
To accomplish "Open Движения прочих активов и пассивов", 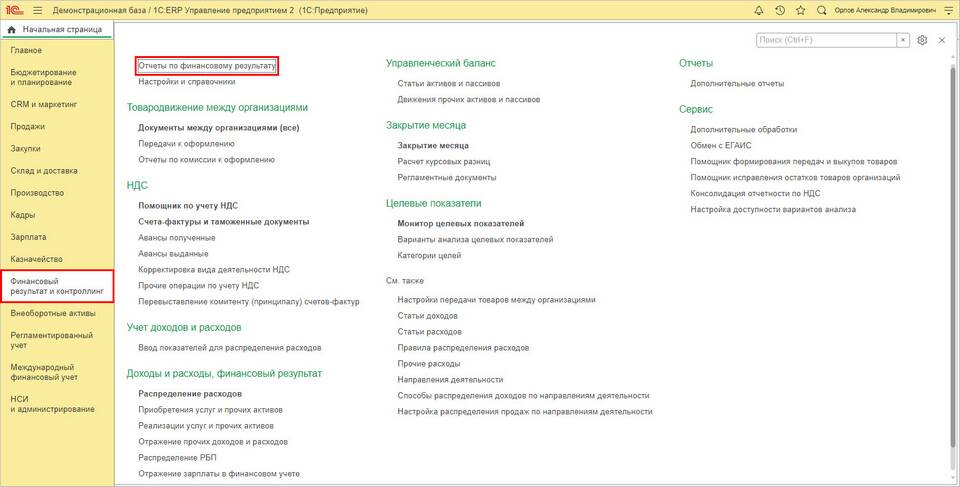I will 468,99.
